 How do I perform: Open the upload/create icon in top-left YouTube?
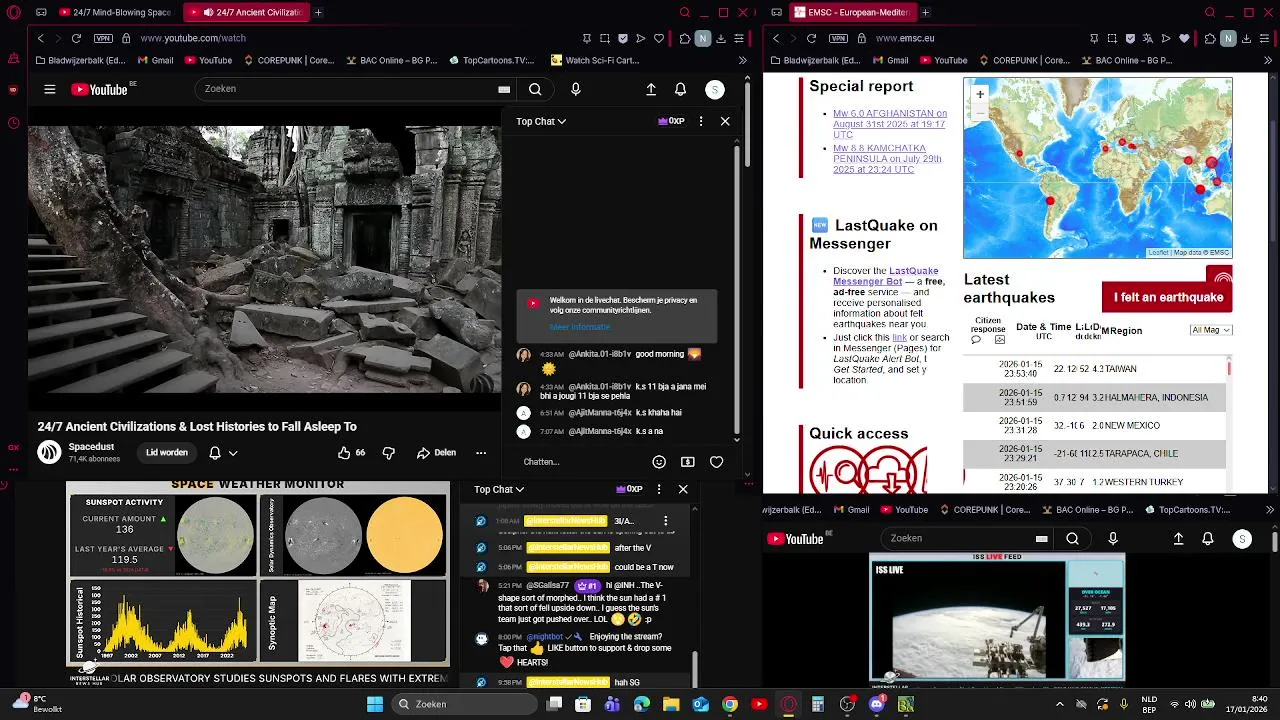(651, 89)
